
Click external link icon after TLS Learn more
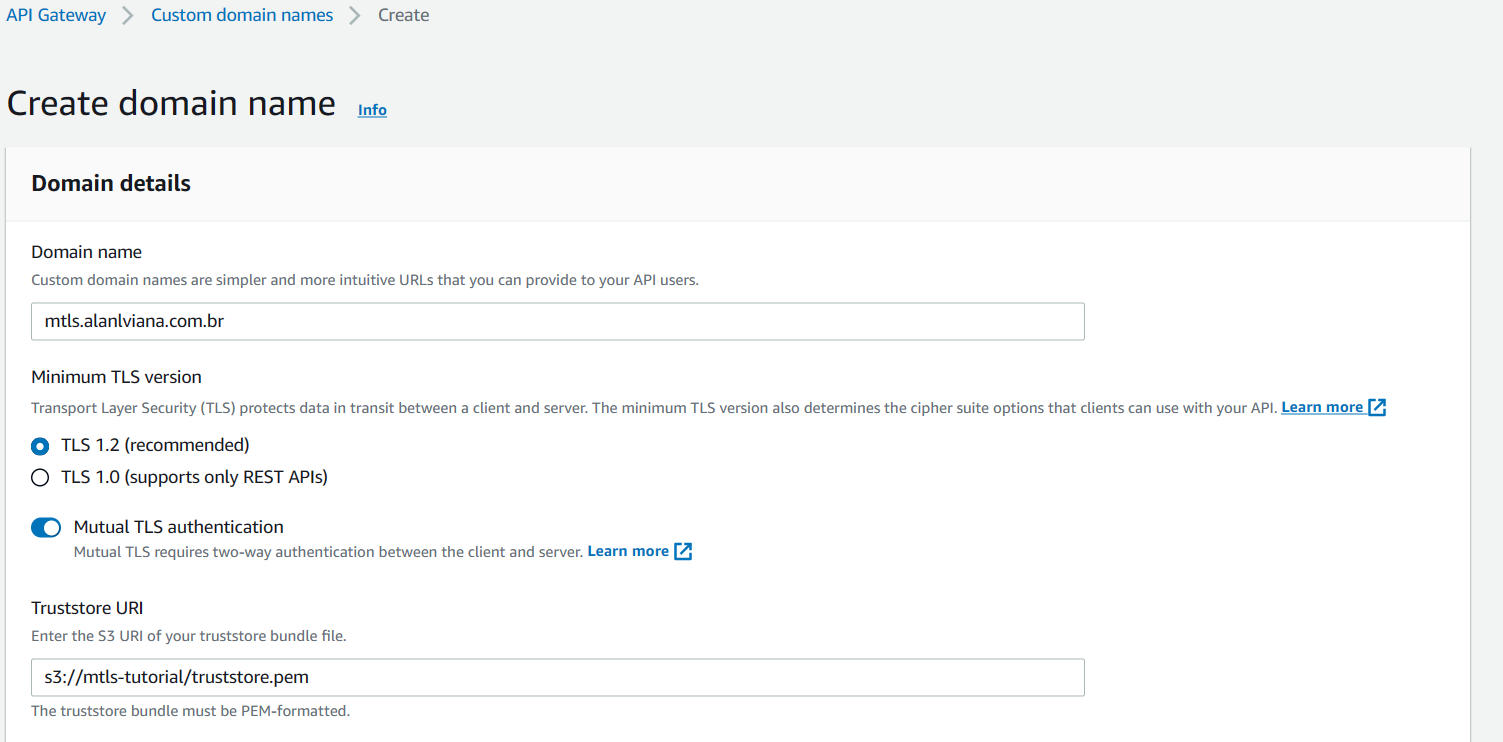(1377, 407)
